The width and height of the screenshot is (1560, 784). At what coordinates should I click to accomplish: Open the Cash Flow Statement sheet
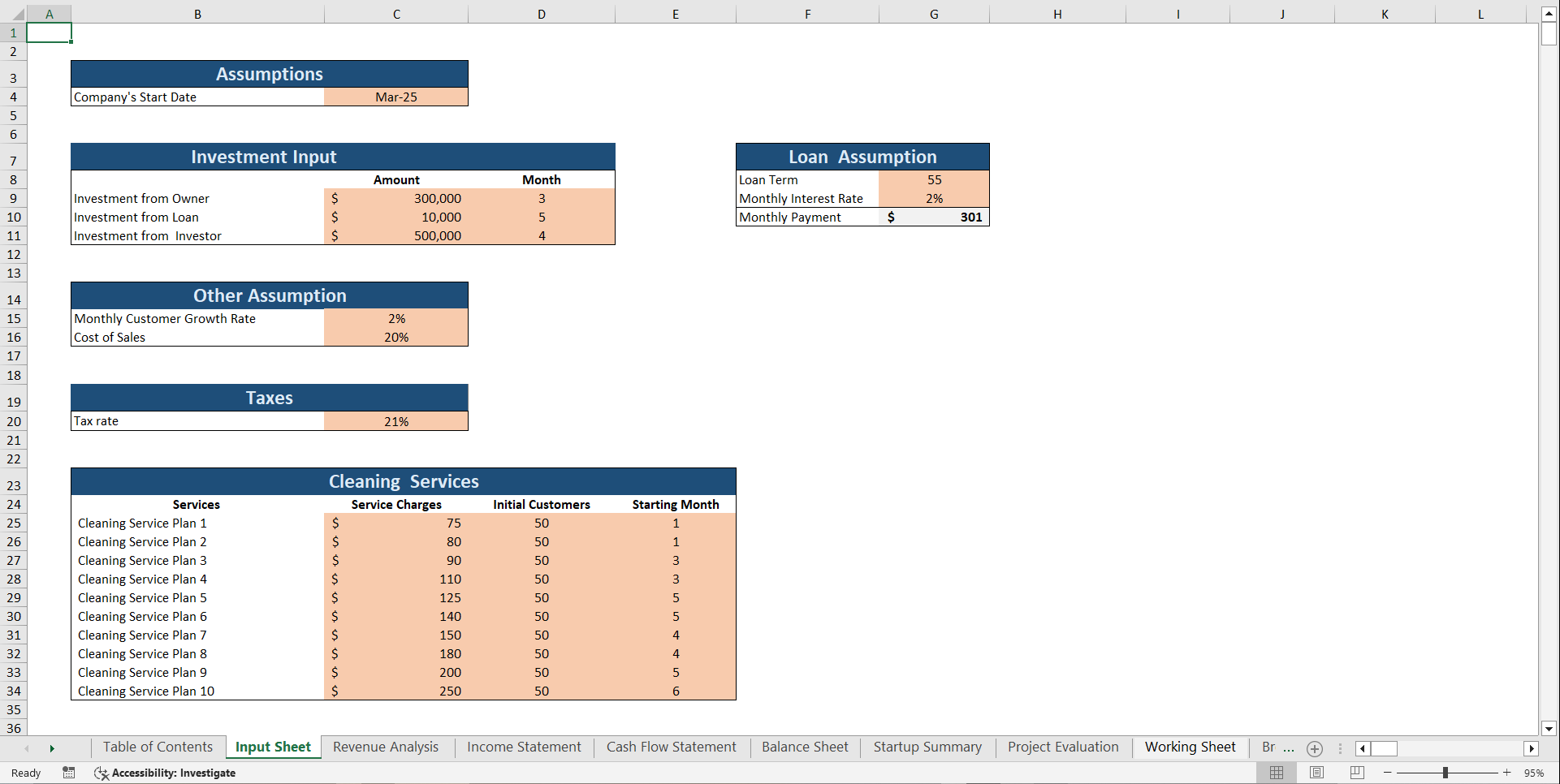click(671, 747)
